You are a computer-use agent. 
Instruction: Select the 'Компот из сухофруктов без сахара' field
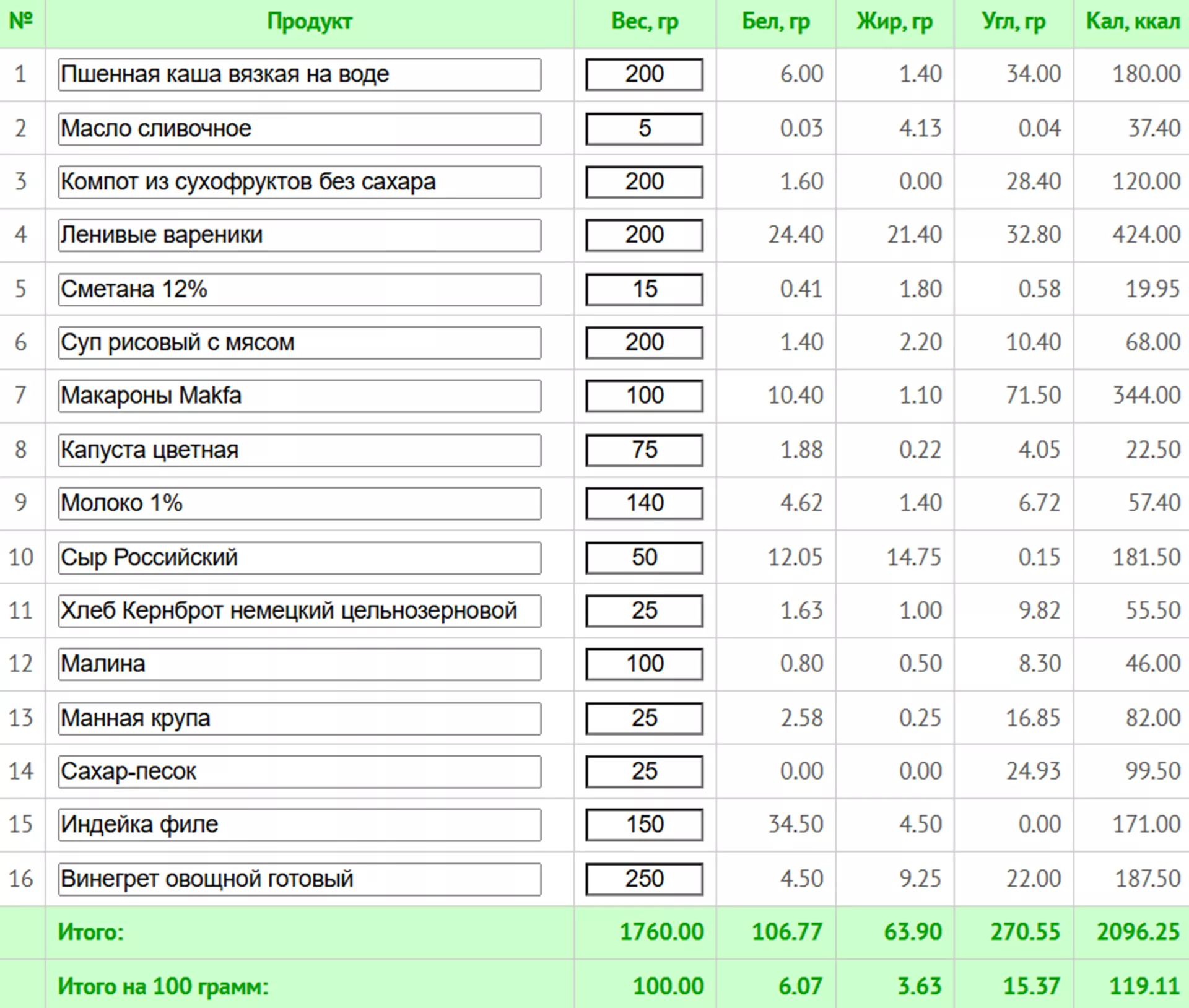[x=299, y=182]
